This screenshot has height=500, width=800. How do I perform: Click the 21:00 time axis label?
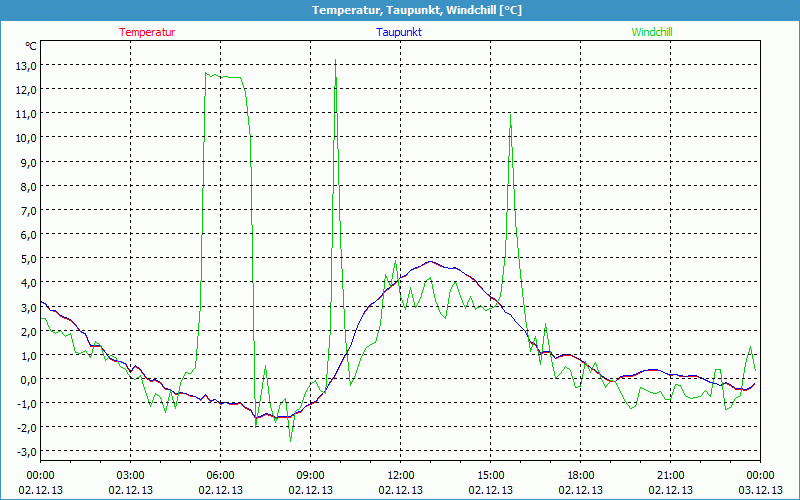point(670,474)
